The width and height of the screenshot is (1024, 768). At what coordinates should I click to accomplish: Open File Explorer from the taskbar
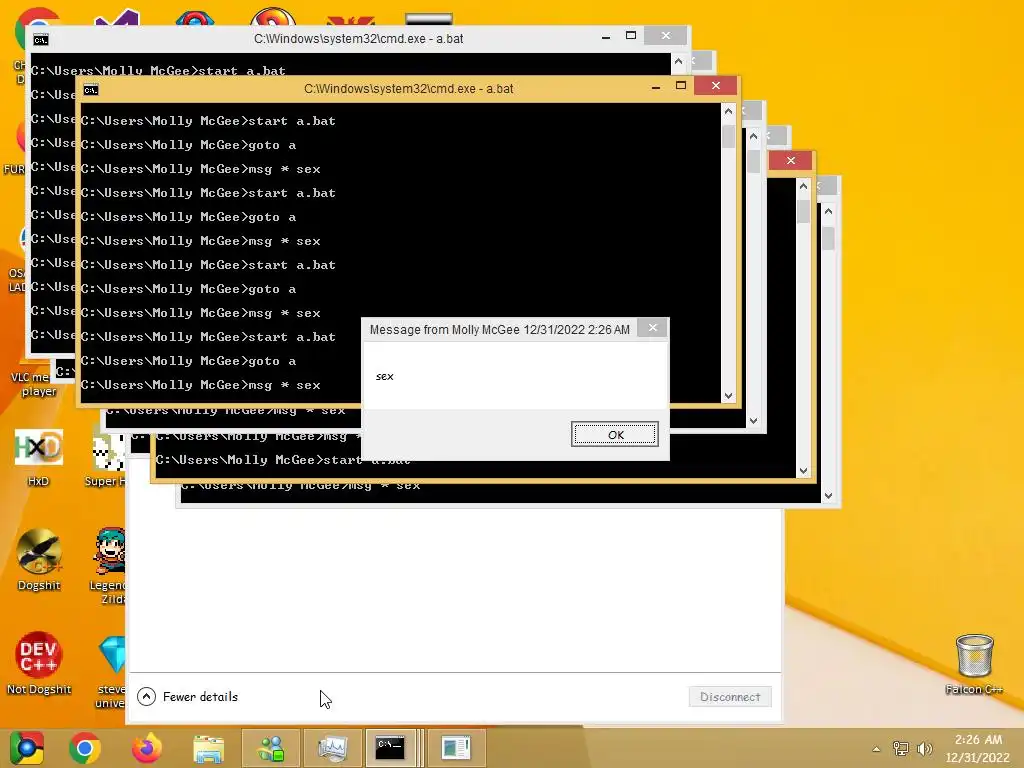(208, 748)
